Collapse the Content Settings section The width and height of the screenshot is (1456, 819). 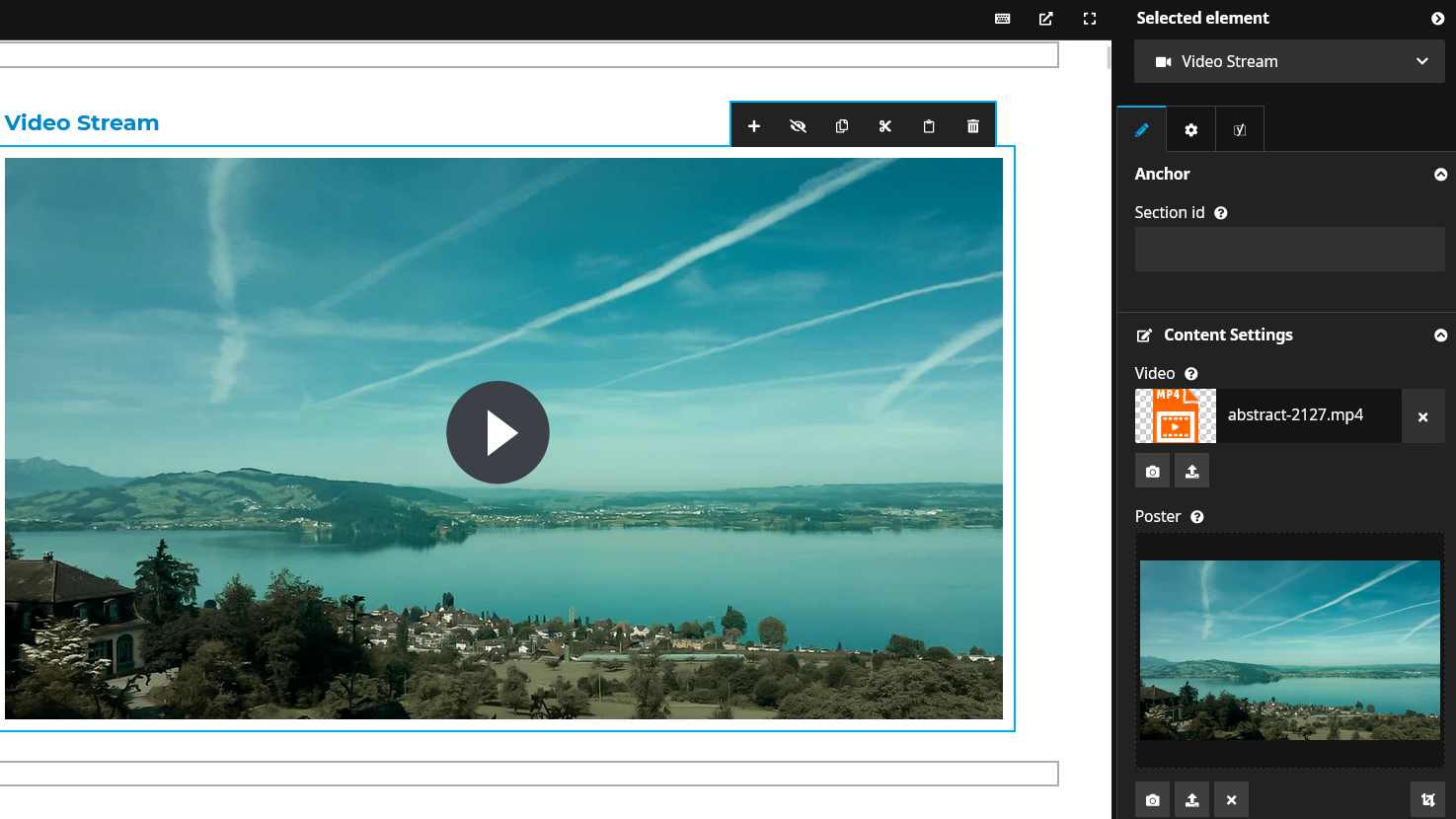tap(1440, 335)
